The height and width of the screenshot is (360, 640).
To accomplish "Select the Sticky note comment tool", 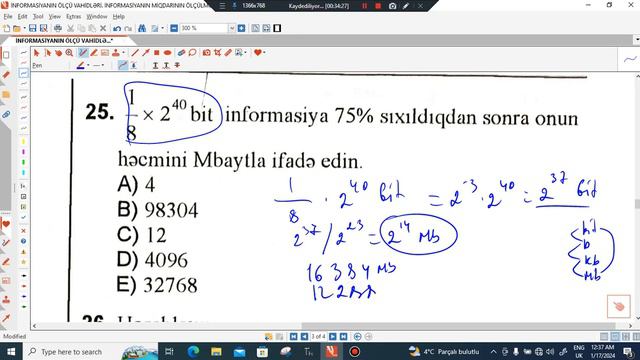I will 192,53.
